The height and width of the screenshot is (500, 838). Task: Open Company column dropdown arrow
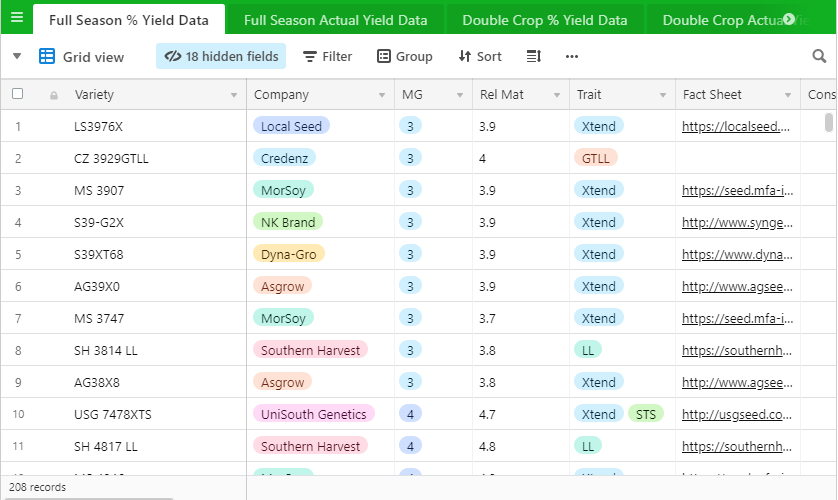coord(382,95)
